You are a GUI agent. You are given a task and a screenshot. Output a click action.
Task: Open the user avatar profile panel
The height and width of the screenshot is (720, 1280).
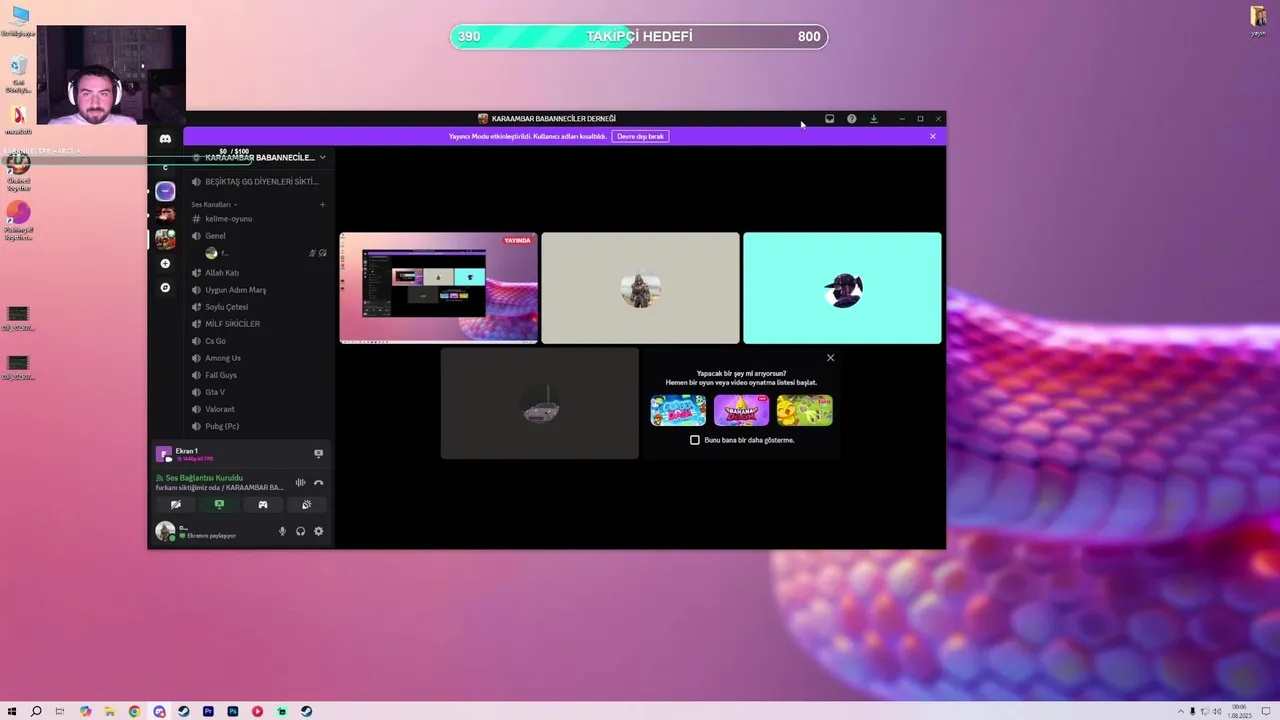tap(165, 531)
